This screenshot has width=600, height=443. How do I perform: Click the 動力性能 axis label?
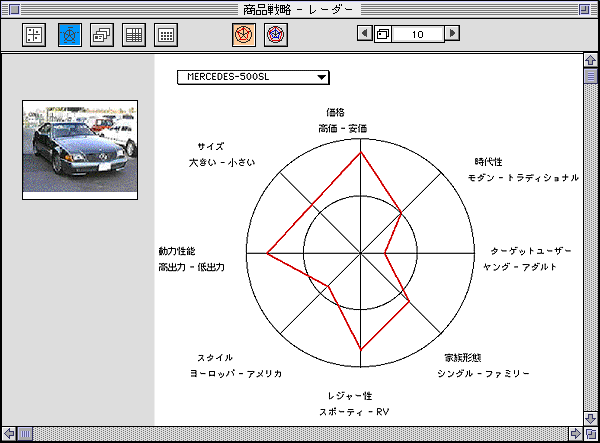click(x=177, y=251)
